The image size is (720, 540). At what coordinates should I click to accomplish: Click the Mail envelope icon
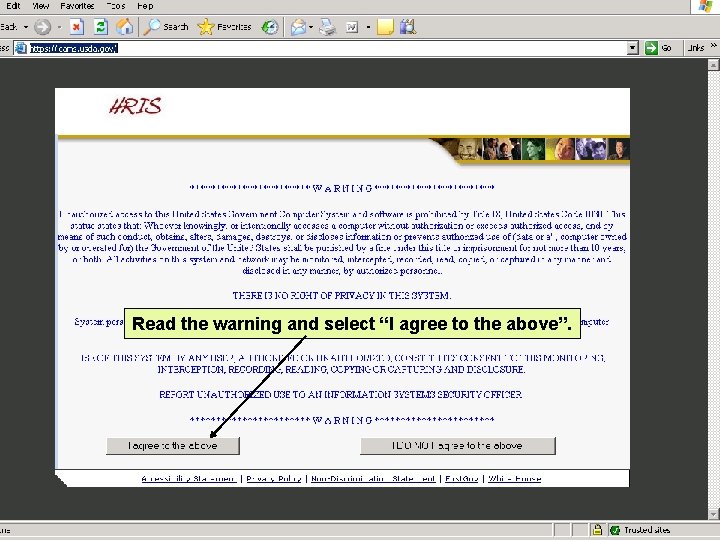(x=298, y=27)
